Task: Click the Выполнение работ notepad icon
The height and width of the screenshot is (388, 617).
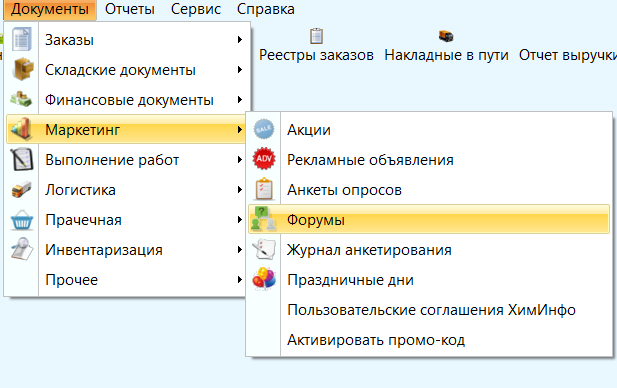Action: [22, 159]
